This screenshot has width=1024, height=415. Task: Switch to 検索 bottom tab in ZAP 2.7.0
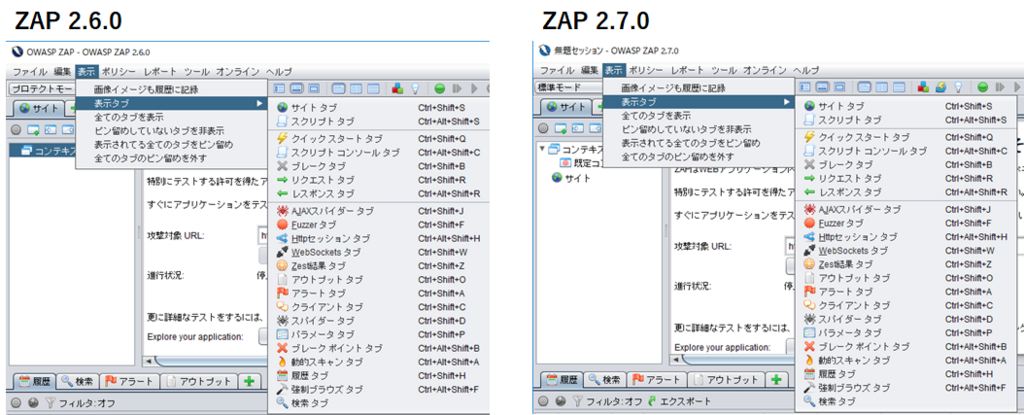[x=604, y=379]
